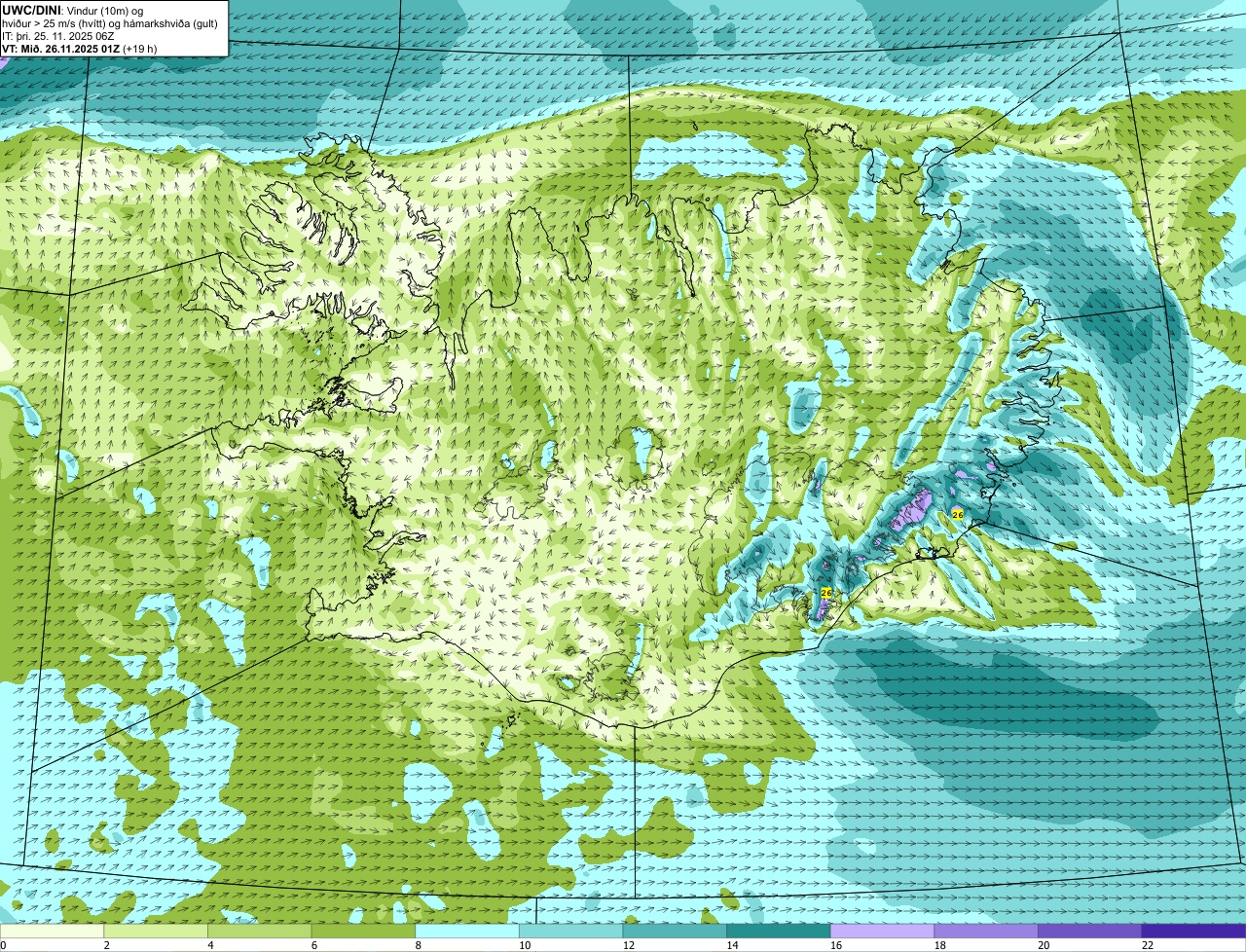
Task: Select the teal 12–14 m/s legend swatch
Action: click(675, 931)
